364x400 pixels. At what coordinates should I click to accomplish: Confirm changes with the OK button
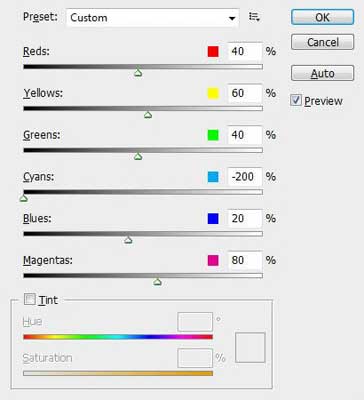click(x=322, y=17)
